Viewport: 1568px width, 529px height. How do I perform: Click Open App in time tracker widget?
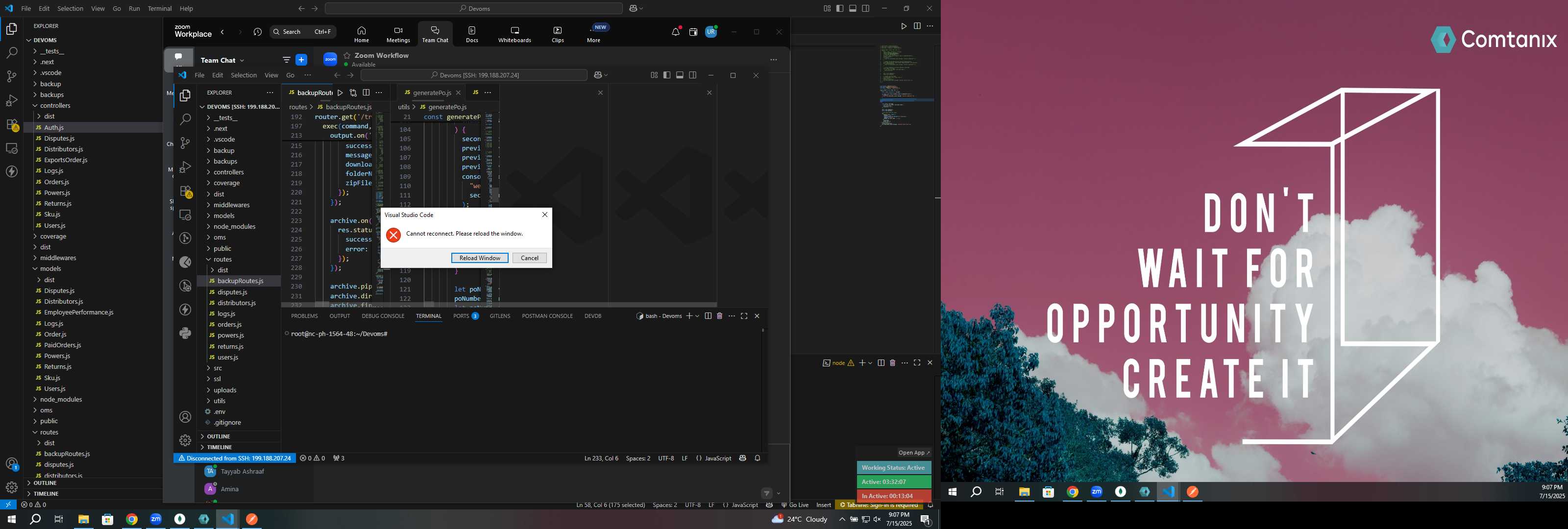(x=914, y=452)
